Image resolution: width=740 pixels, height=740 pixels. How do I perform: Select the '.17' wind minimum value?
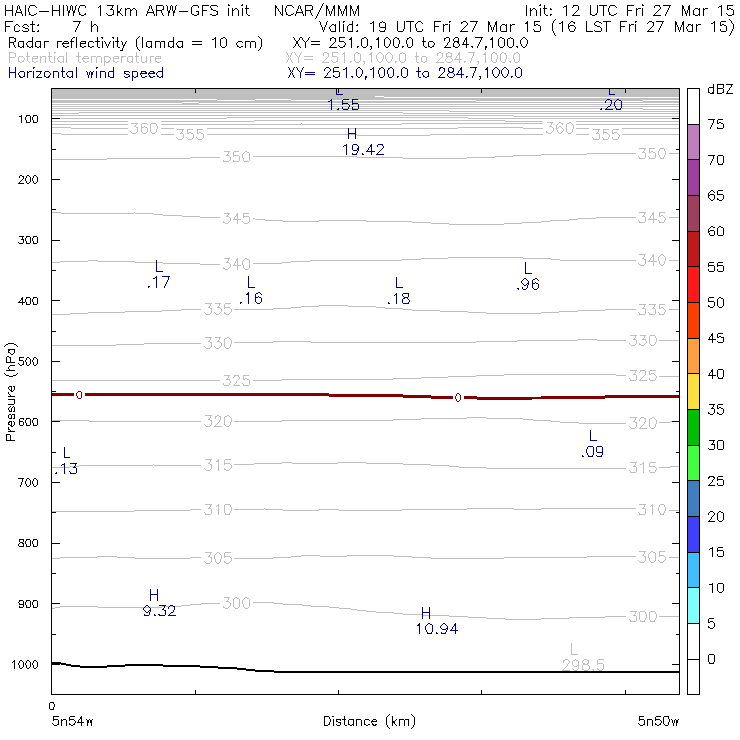click(159, 282)
